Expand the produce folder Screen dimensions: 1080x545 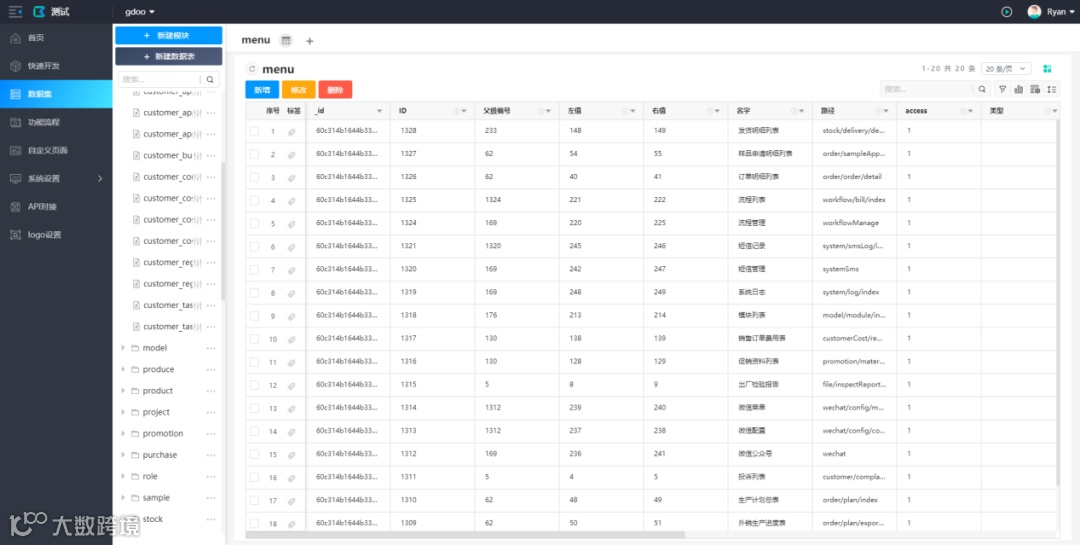(x=123, y=369)
